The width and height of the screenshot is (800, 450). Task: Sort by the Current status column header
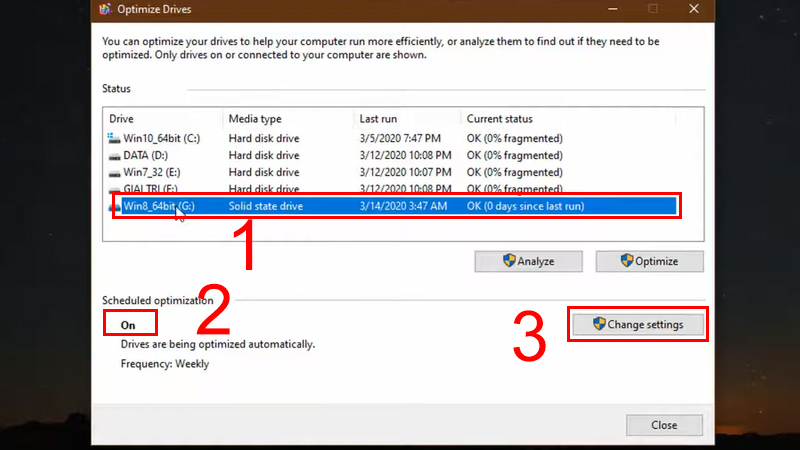(x=499, y=119)
